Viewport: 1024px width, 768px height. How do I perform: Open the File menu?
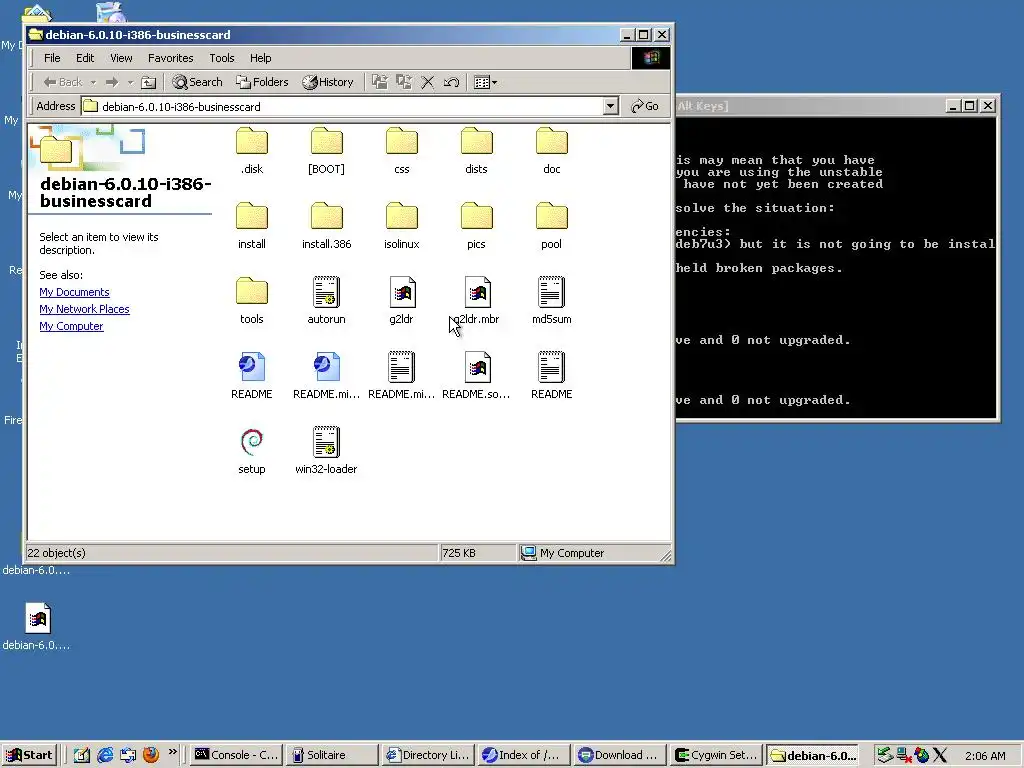pos(52,58)
